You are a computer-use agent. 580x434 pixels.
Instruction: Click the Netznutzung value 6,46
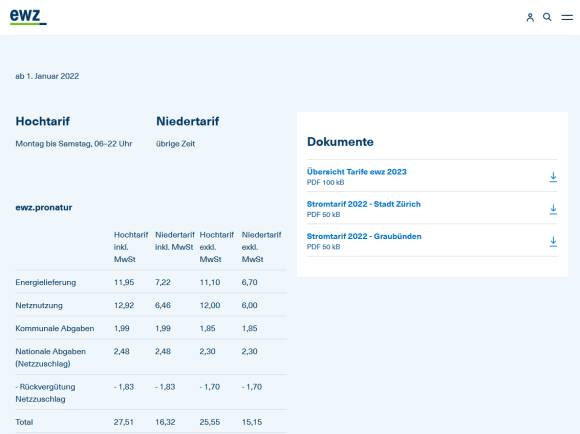click(x=163, y=305)
